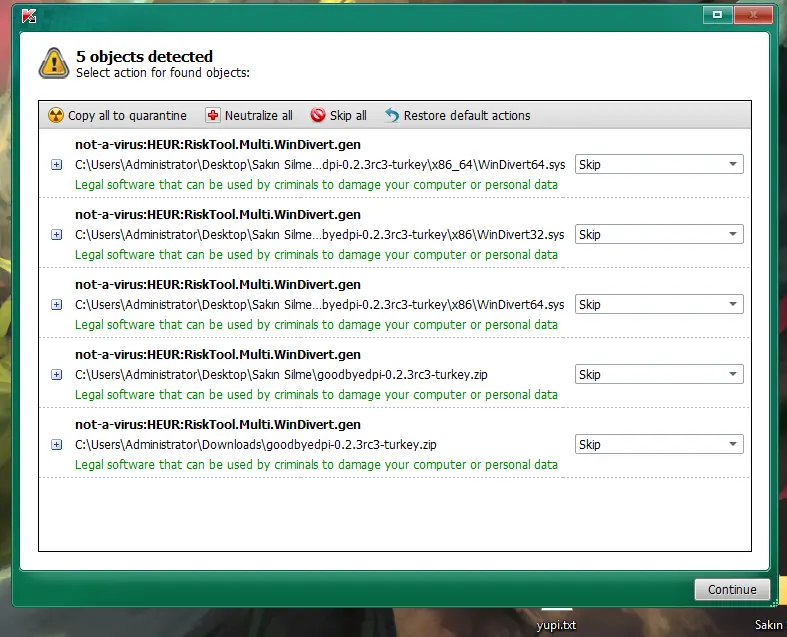Click the Restore default actions arrow icon

point(391,115)
